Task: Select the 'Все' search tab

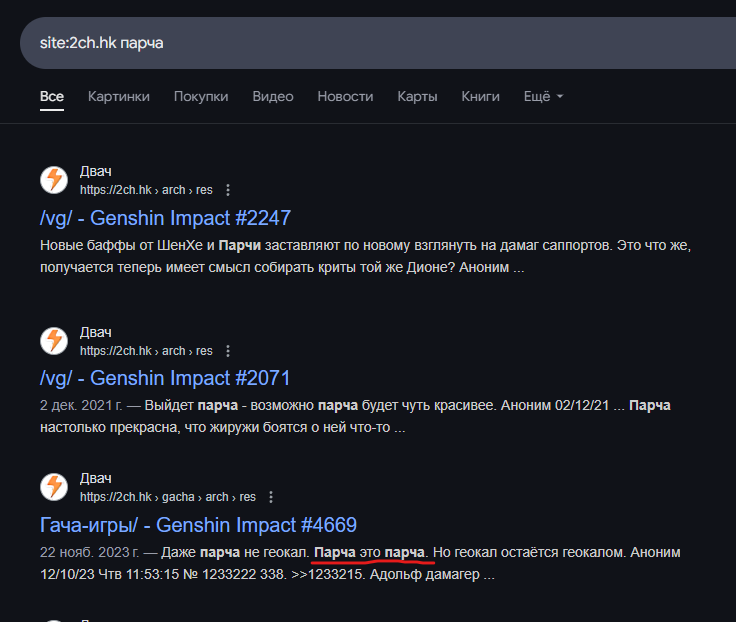Action: [52, 96]
